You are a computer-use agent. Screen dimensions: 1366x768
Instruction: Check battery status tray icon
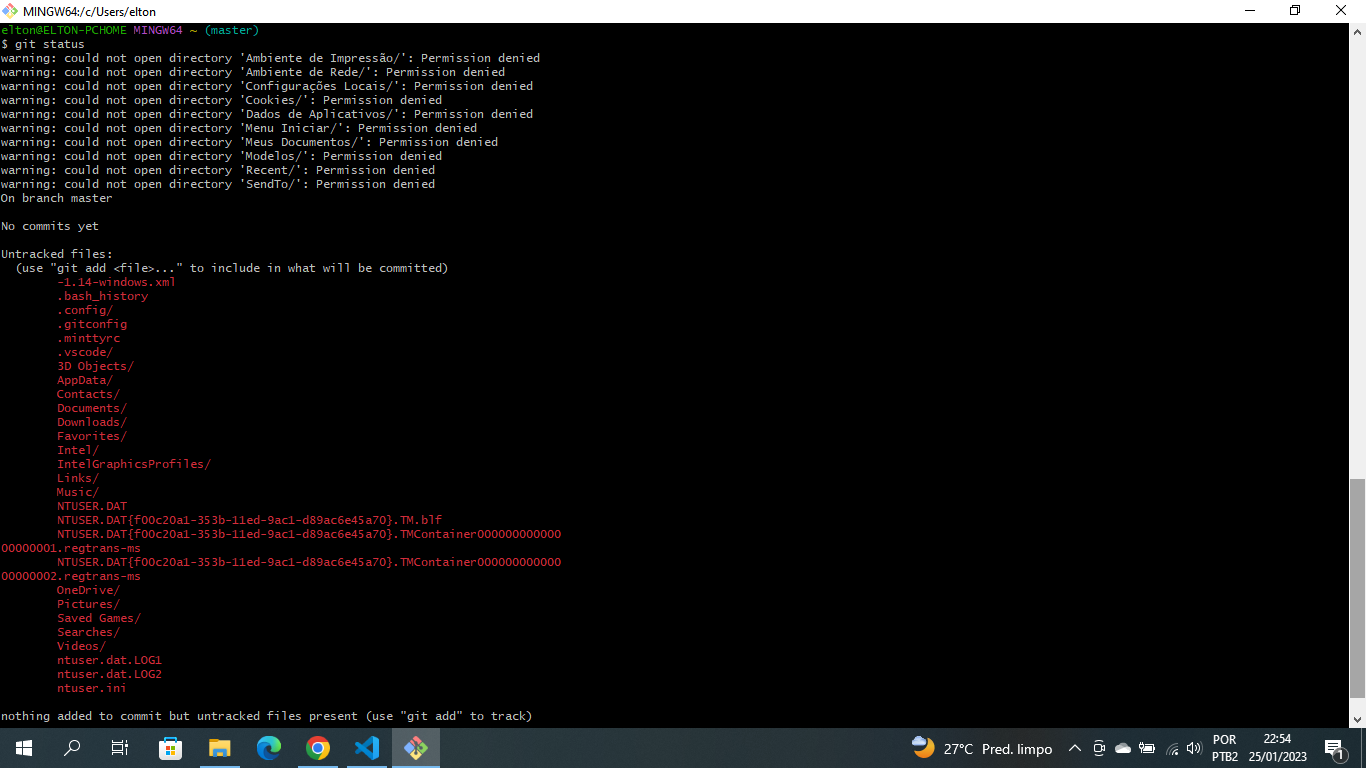[1147, 748]
